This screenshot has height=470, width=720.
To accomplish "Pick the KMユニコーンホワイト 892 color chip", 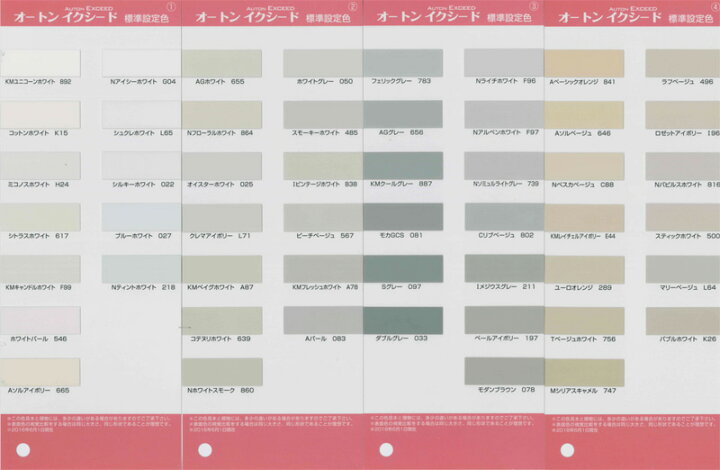I will pyautogui.click(x=40, y=63).
